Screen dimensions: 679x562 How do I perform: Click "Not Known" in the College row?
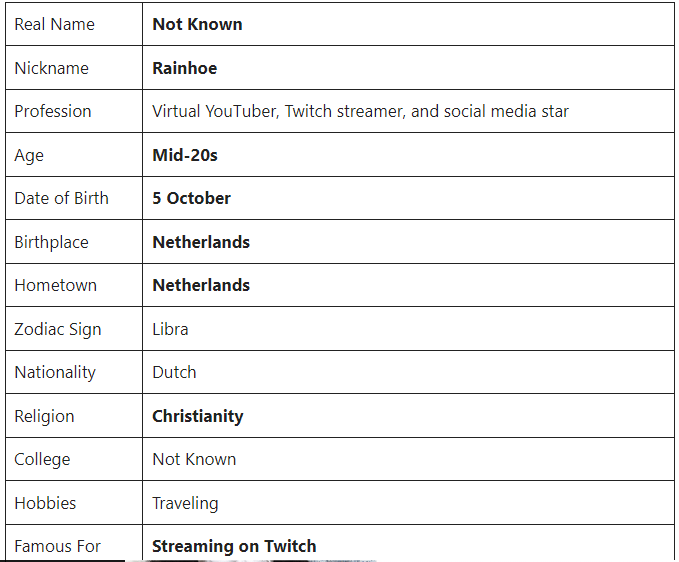point(194,459)
